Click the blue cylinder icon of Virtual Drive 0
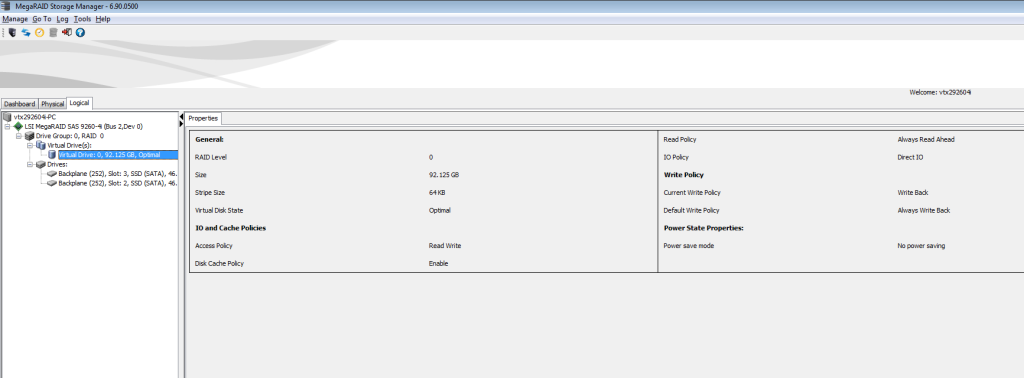The image size is (1024, 378). [x=52, y=155]
